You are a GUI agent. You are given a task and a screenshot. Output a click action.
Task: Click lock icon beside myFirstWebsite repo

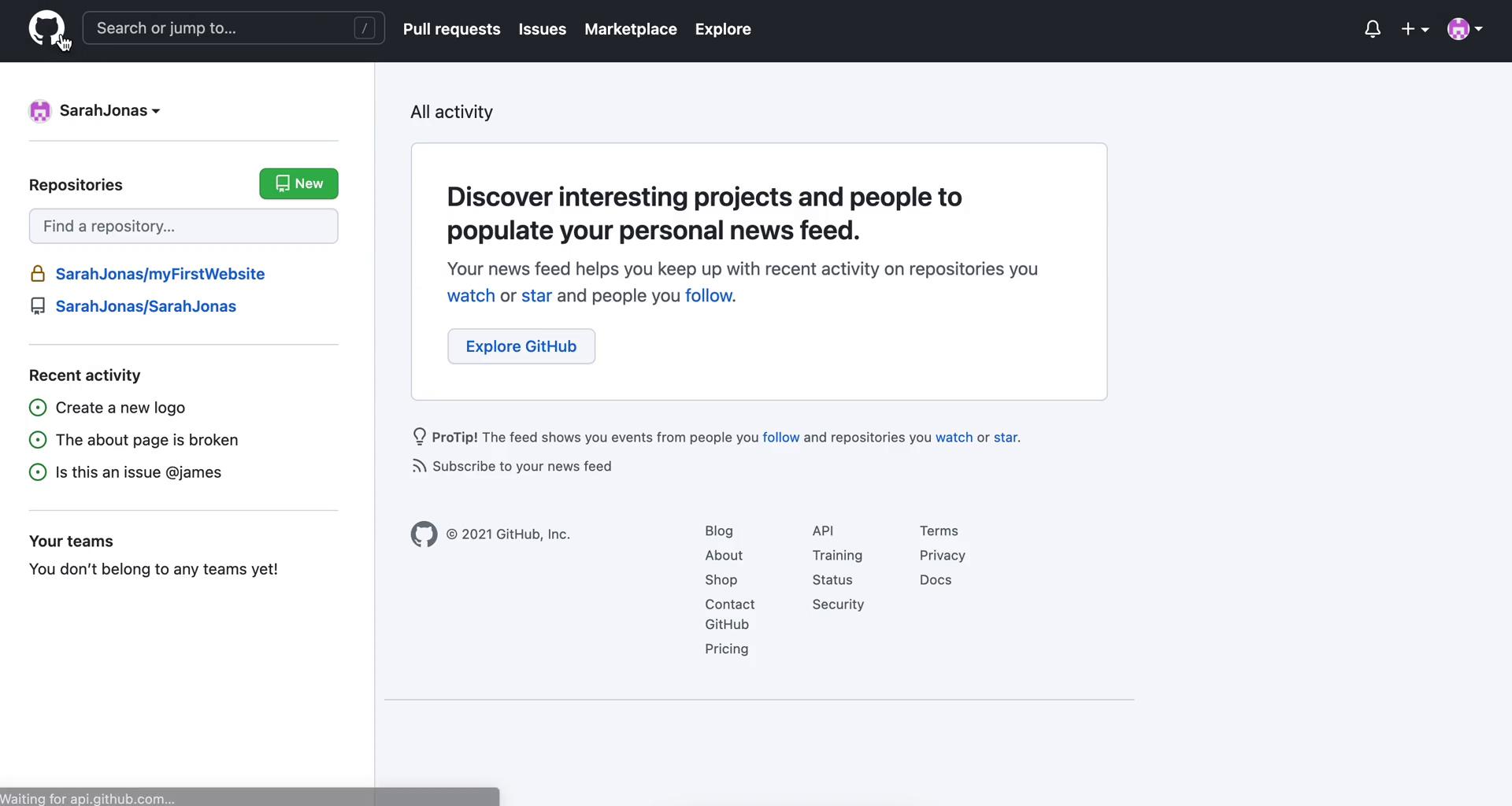tap(37, 274)
